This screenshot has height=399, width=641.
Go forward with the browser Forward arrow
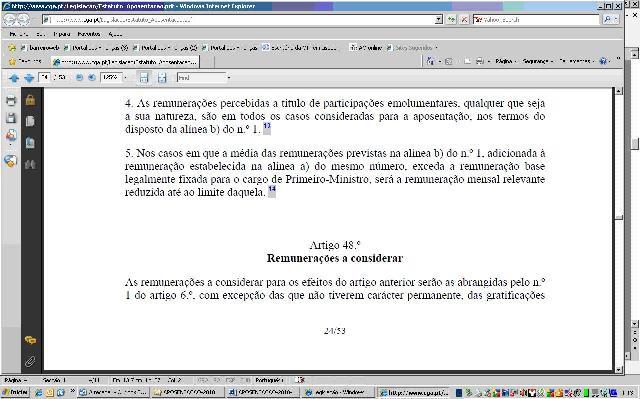[24, 19]
